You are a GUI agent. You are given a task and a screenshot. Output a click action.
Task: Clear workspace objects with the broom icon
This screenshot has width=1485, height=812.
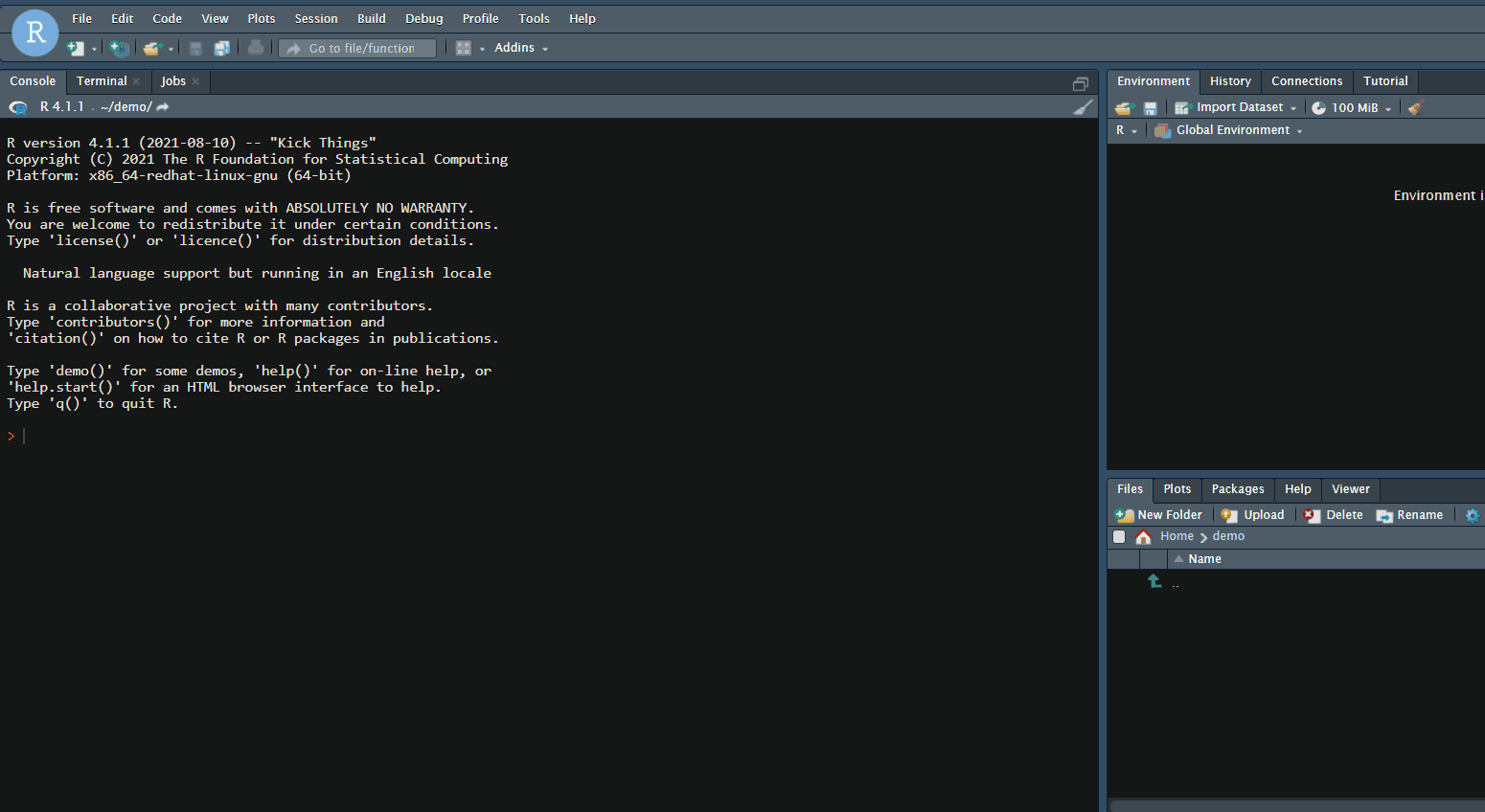click(1415, 106)
